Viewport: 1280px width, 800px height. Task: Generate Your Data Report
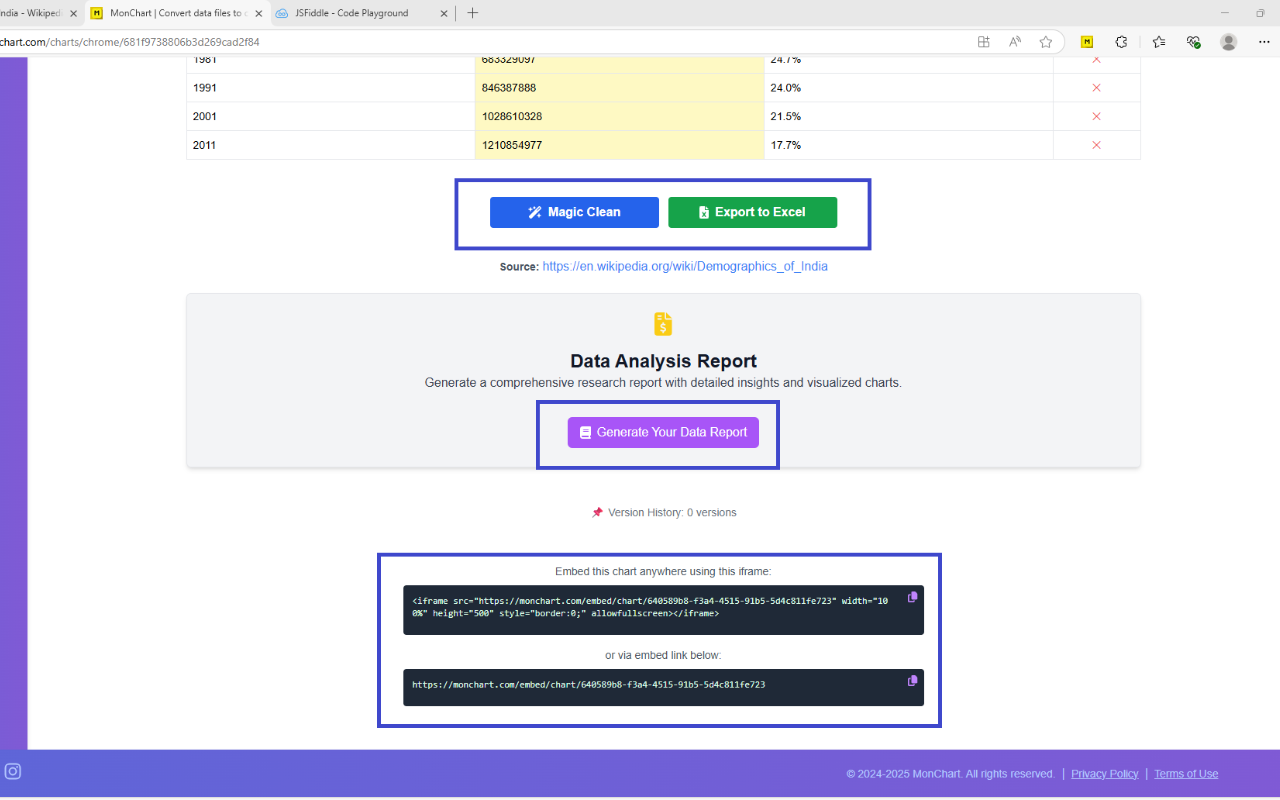pyautogui.click(x=663, y=431)
